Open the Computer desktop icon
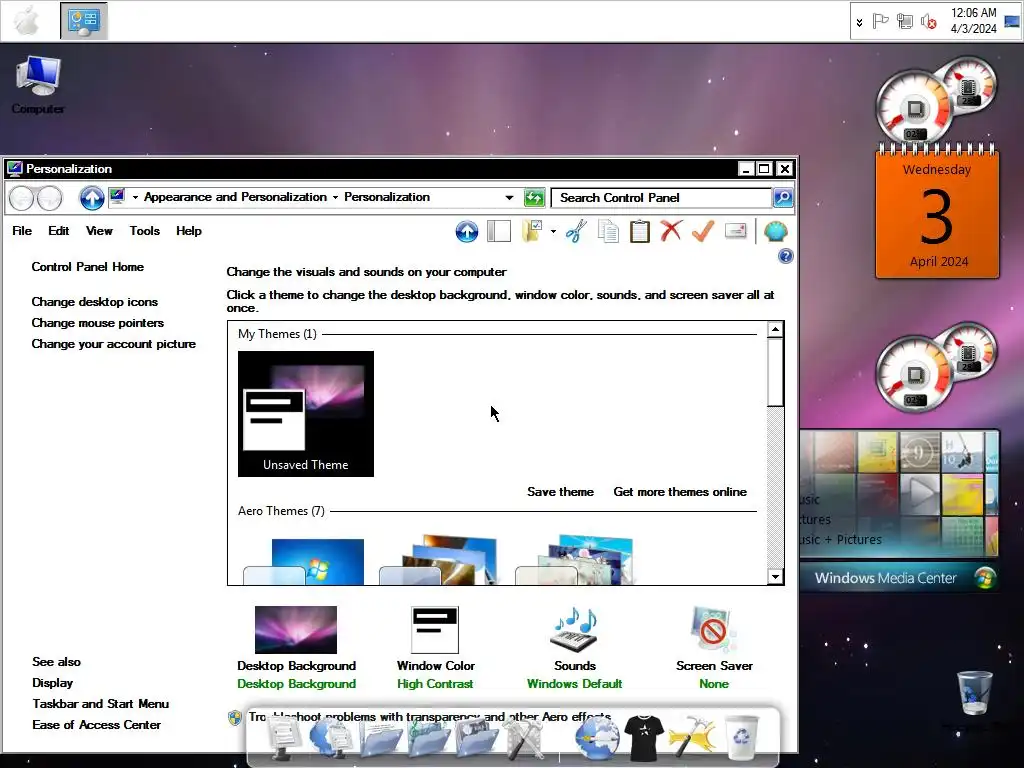This screenshot has height=768, width=1024. (x=38, y=85)
